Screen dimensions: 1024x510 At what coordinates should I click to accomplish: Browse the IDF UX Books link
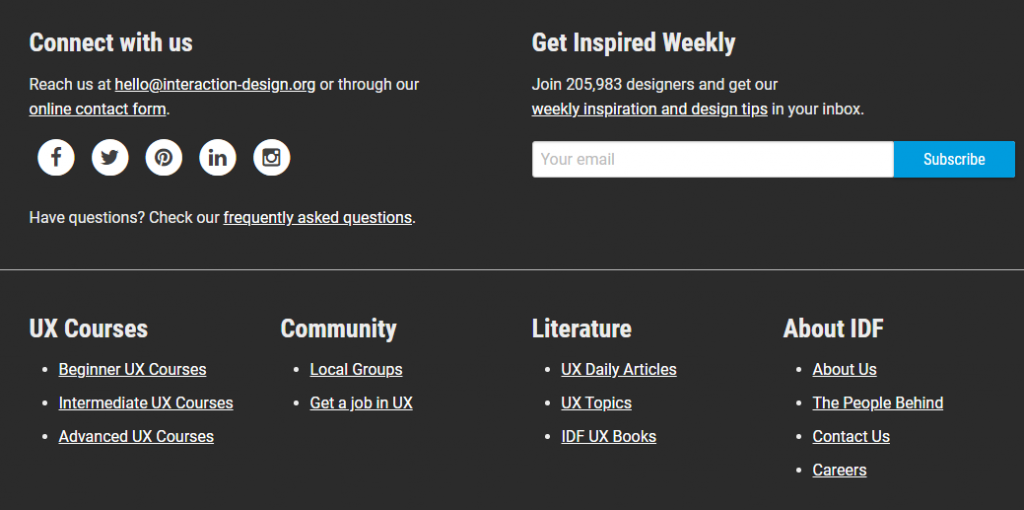point(609,437)
